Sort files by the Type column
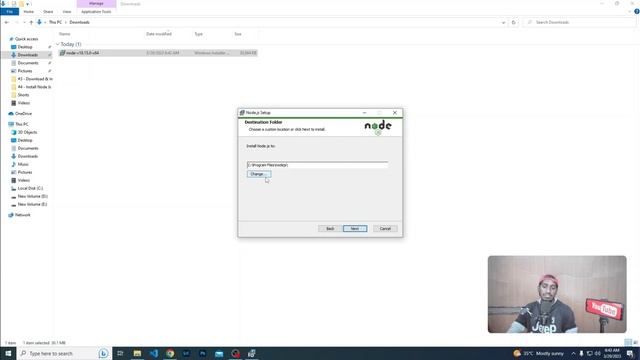The height and width of the screenshot is (360, 640). [198, 34]
